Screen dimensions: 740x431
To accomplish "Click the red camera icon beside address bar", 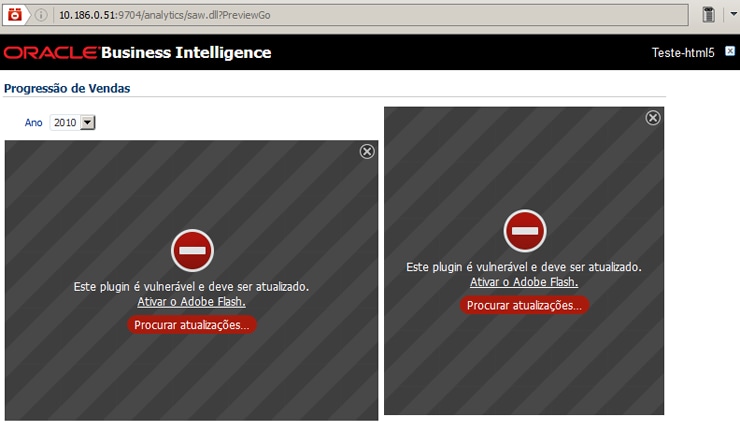I will (x=15, y=15).
